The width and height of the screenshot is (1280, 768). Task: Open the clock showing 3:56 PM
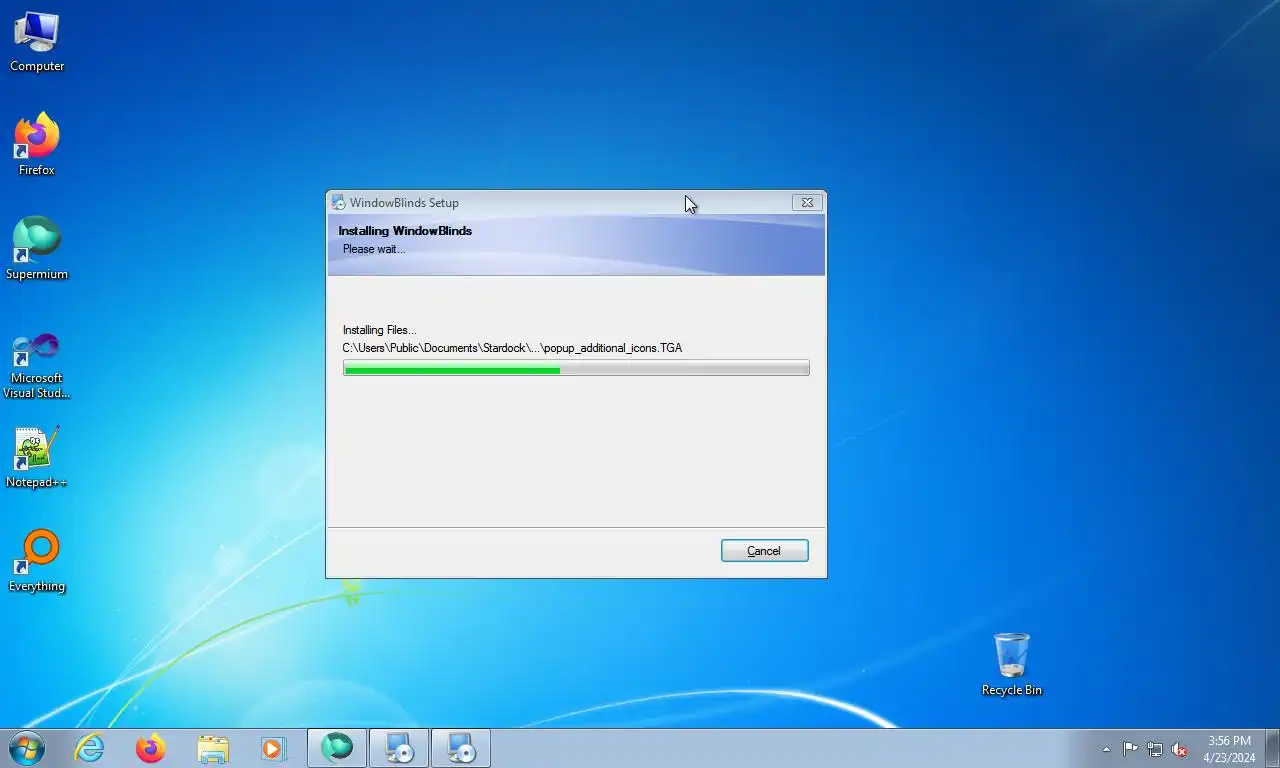[1229, 749]
